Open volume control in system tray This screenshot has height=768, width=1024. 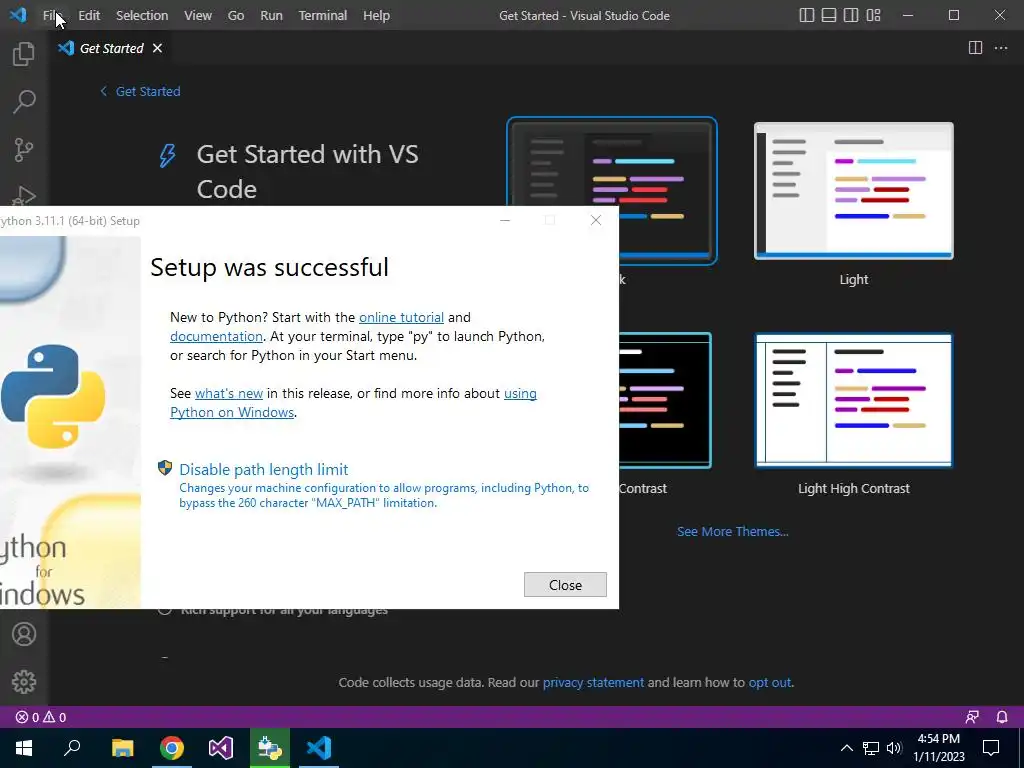point(894,748)
